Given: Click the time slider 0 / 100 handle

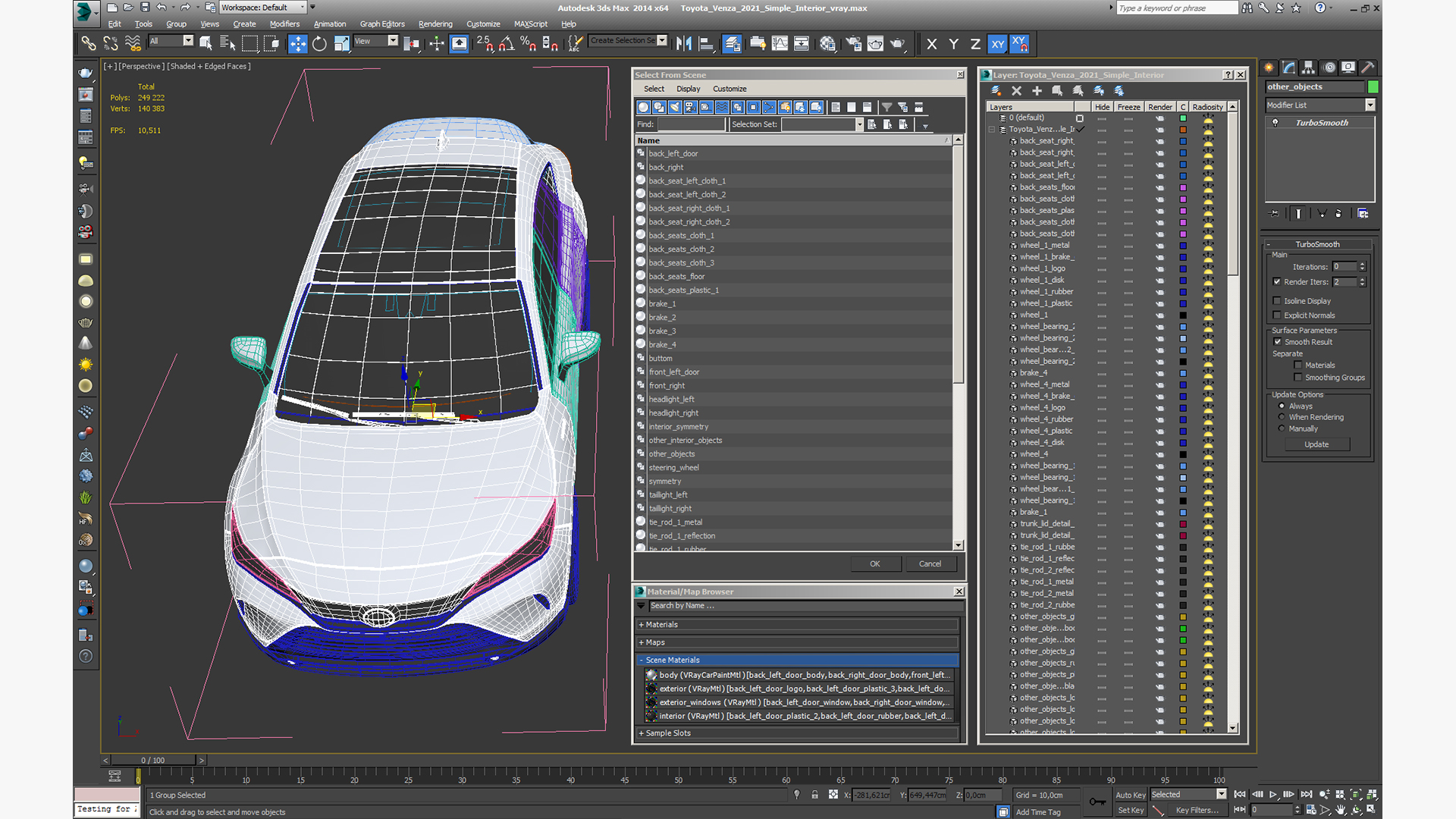Looking at the screenshot, I should coord(152,761).
